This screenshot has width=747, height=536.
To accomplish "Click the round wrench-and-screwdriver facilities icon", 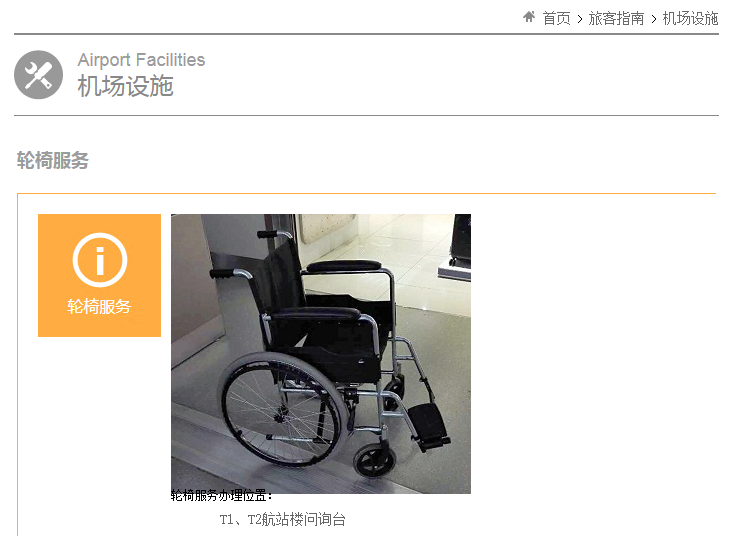I will 39,75.
